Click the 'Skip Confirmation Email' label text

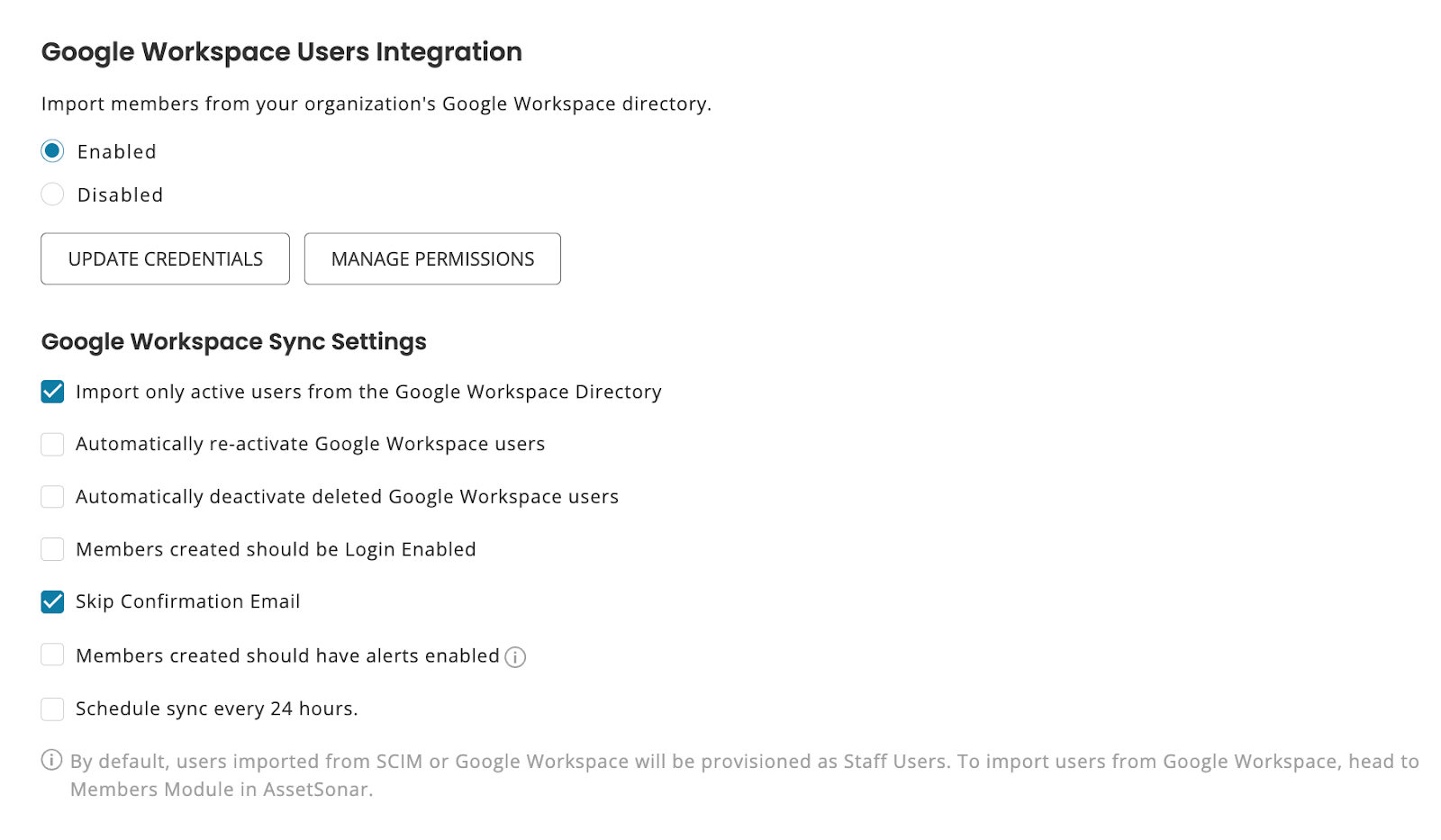[187, 601]
